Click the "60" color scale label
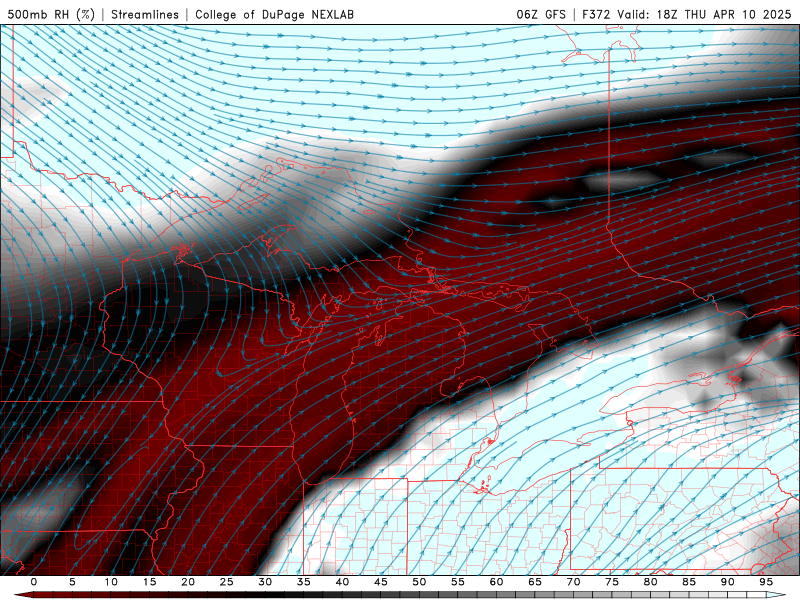This screenshot has height=600, width=800. (496, 582)
